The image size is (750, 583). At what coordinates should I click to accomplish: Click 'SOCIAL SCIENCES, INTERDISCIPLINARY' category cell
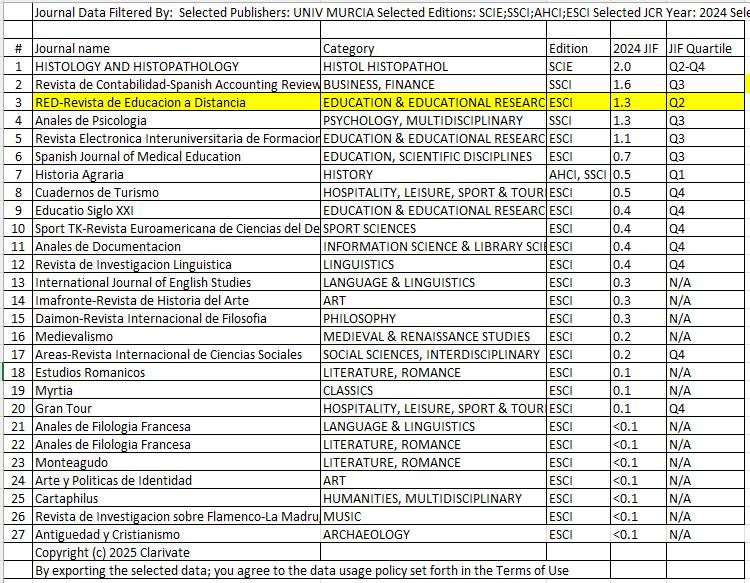pyautogui.click(x=433, y=354)
